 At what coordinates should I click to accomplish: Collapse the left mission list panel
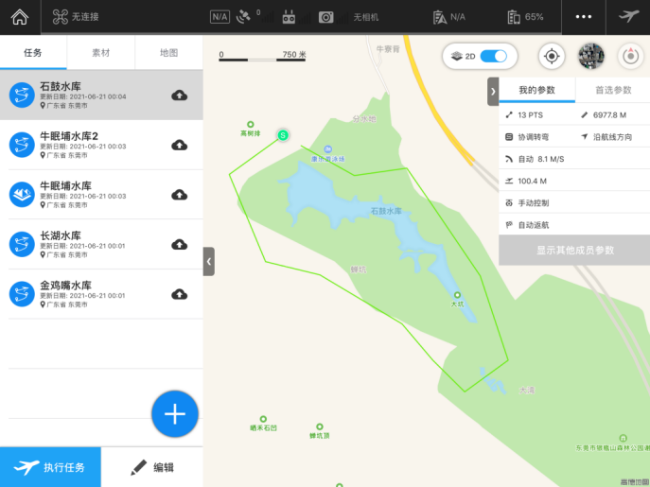(208, 261)
